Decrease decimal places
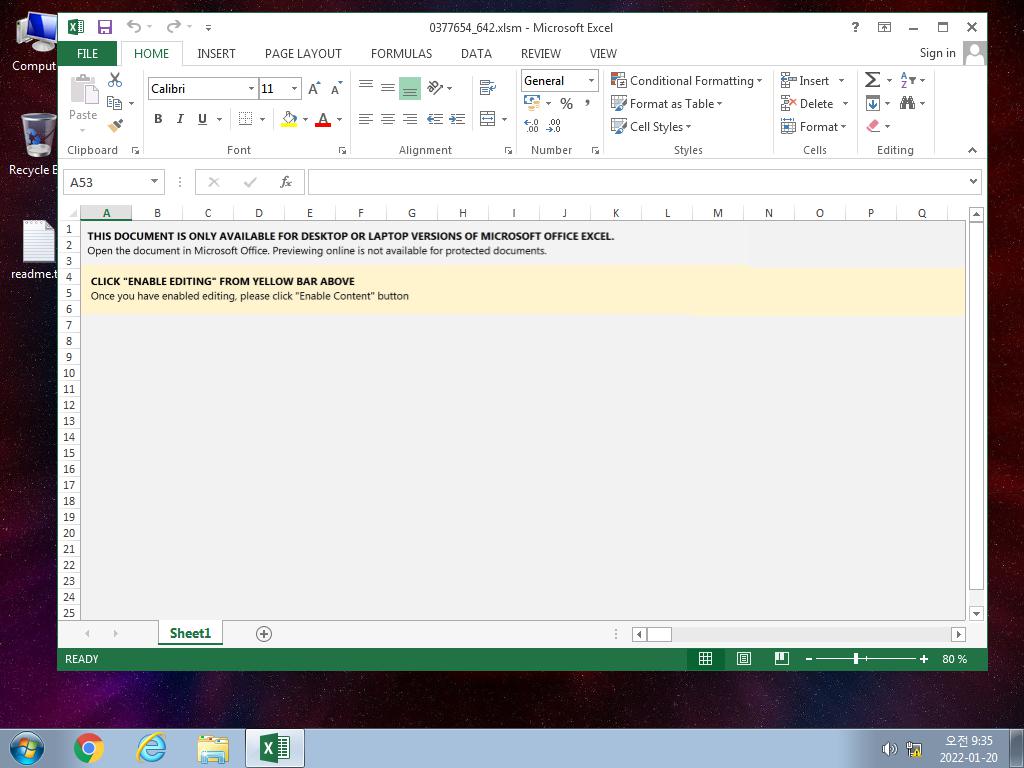The width and height of the screenshot is (1024, 768). tap(554, 125)
